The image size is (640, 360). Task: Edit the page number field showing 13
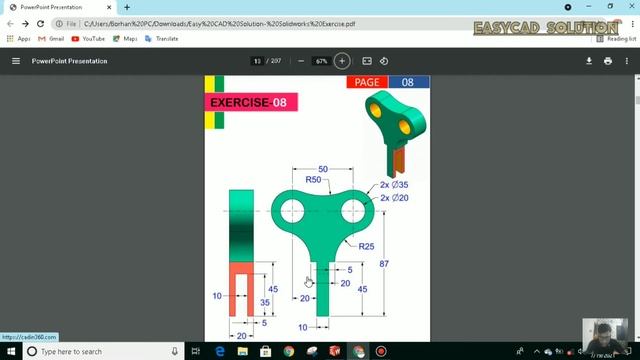coord(257,61)
